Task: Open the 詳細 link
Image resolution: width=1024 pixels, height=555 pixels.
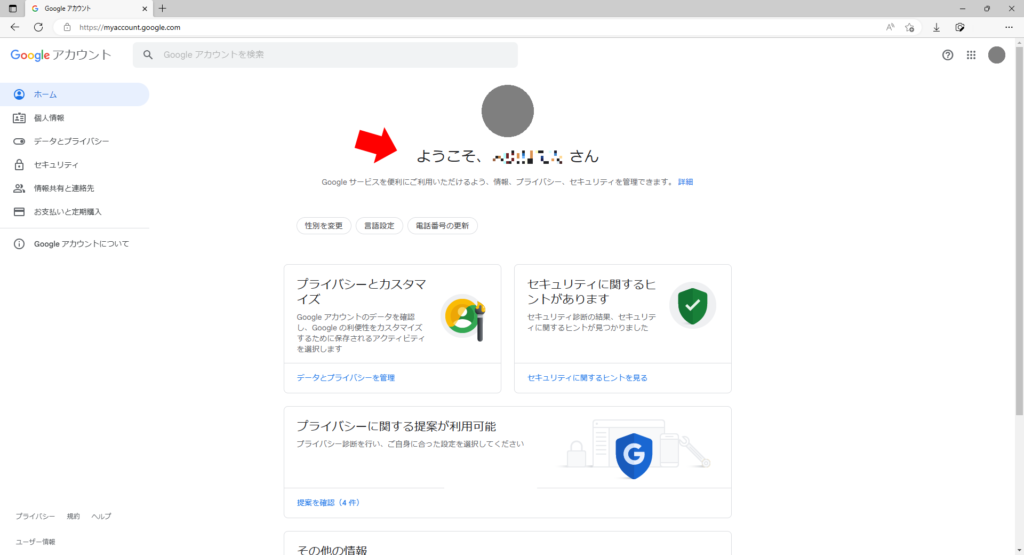Action: tap(685, 182)
